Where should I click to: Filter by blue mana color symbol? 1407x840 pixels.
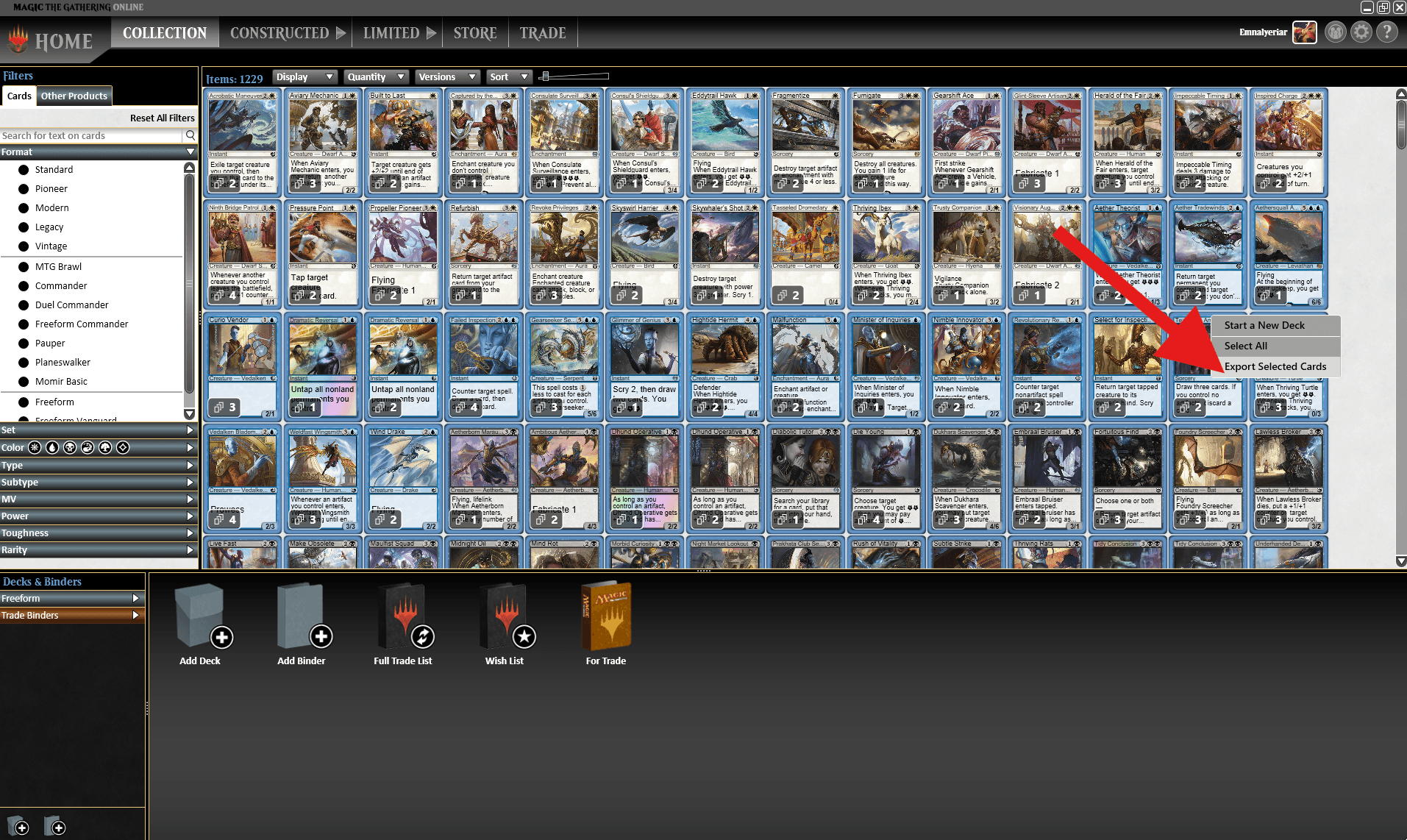[52, 447]
